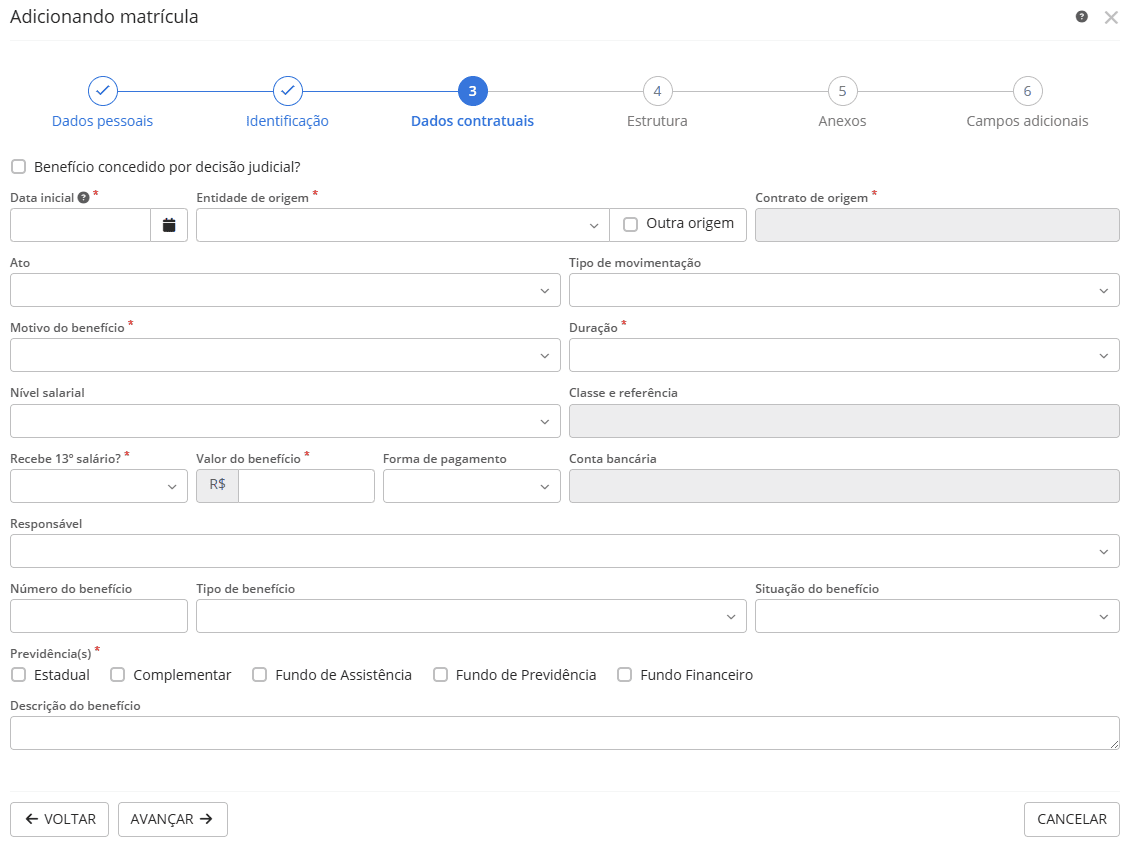Select the Fundo Financeiro checkbox
The height and width of the screenshot is (842, 1132).
pos(625,675)
